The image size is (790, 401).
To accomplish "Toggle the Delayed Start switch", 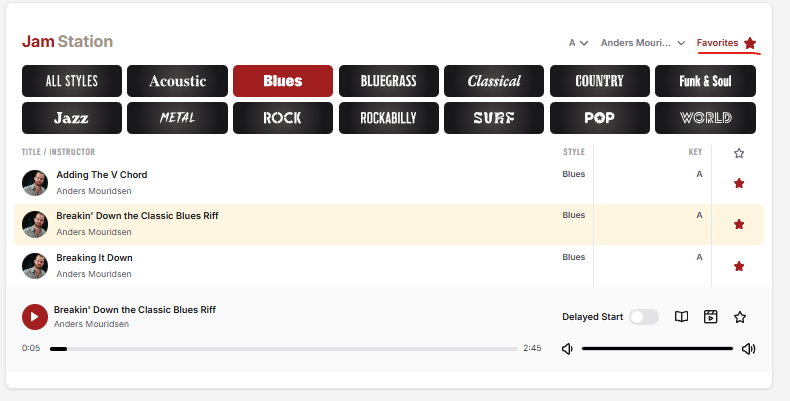I will point(644,317).
